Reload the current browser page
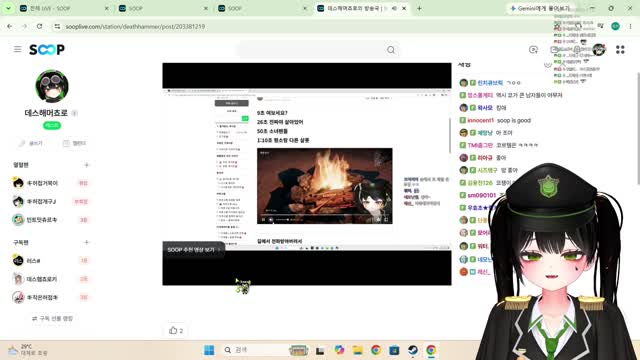Image resolution: width=640 pixels, height=360 pixels. [39, 26]
